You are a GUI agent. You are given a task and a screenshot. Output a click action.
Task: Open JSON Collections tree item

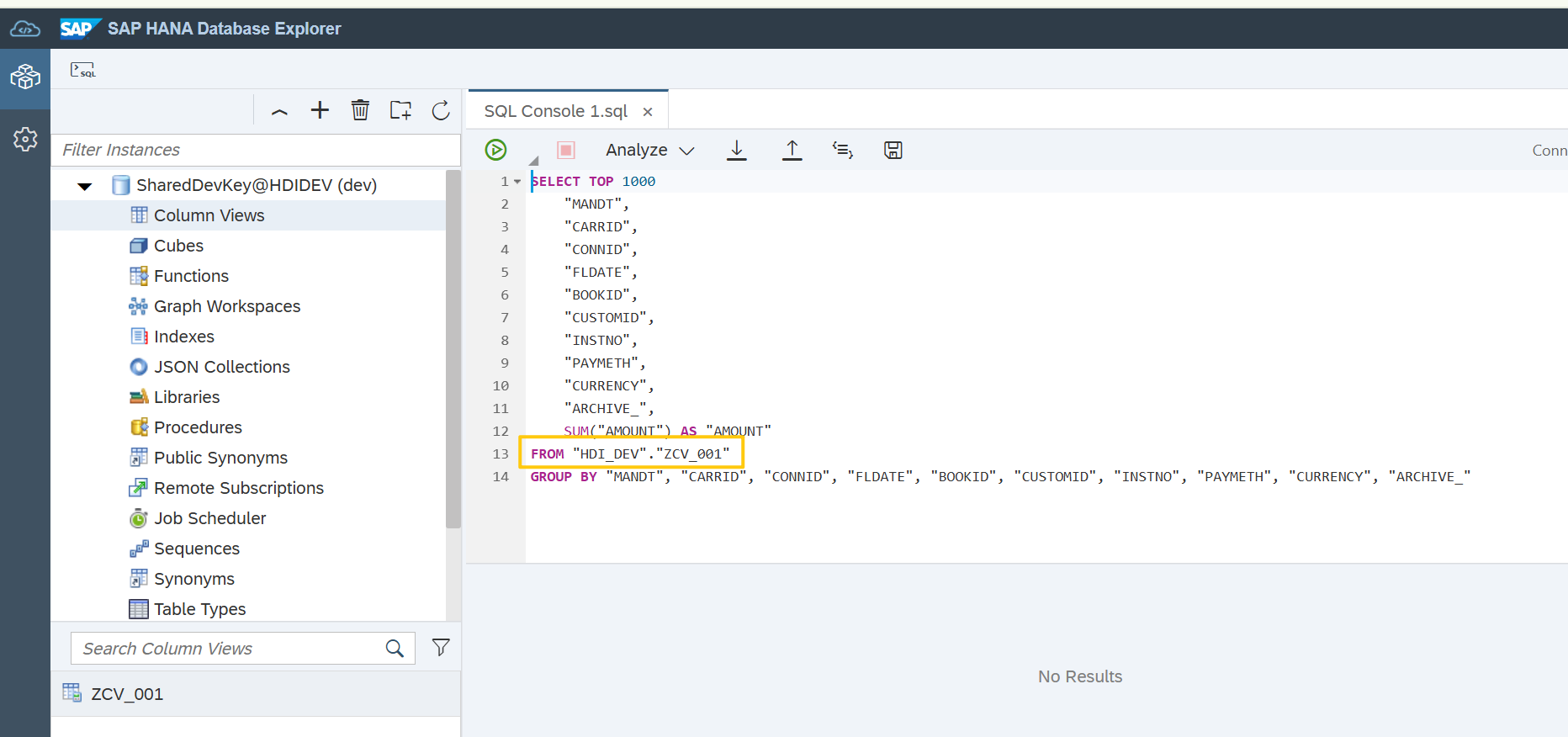coord(222,367)
